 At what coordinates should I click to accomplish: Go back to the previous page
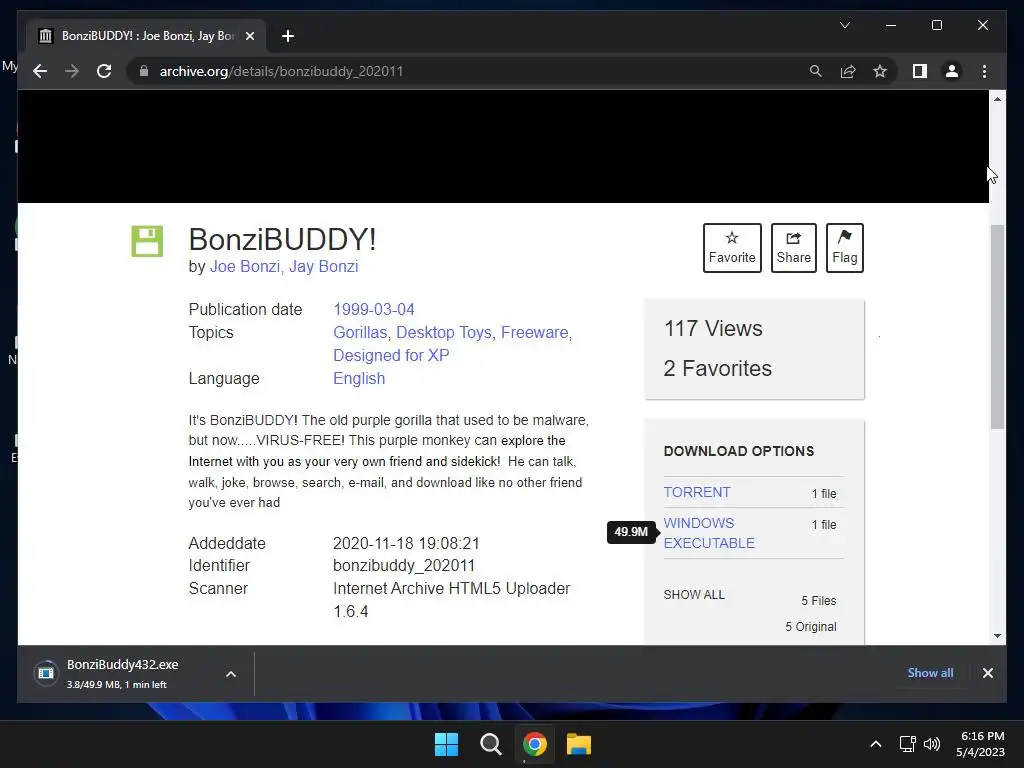40,71
